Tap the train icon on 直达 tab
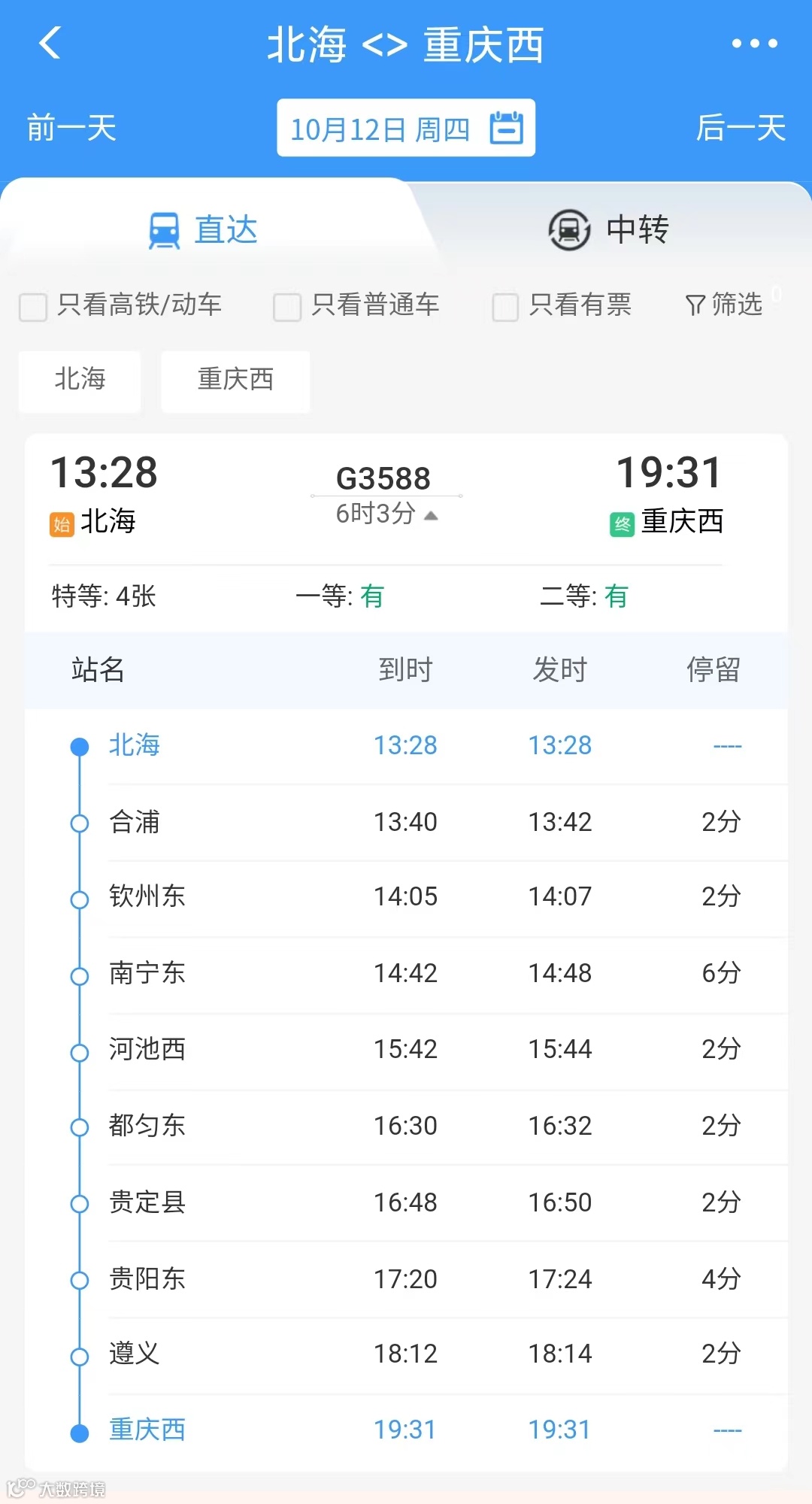This screenshot has width=812, height=1504. [164, 230]
